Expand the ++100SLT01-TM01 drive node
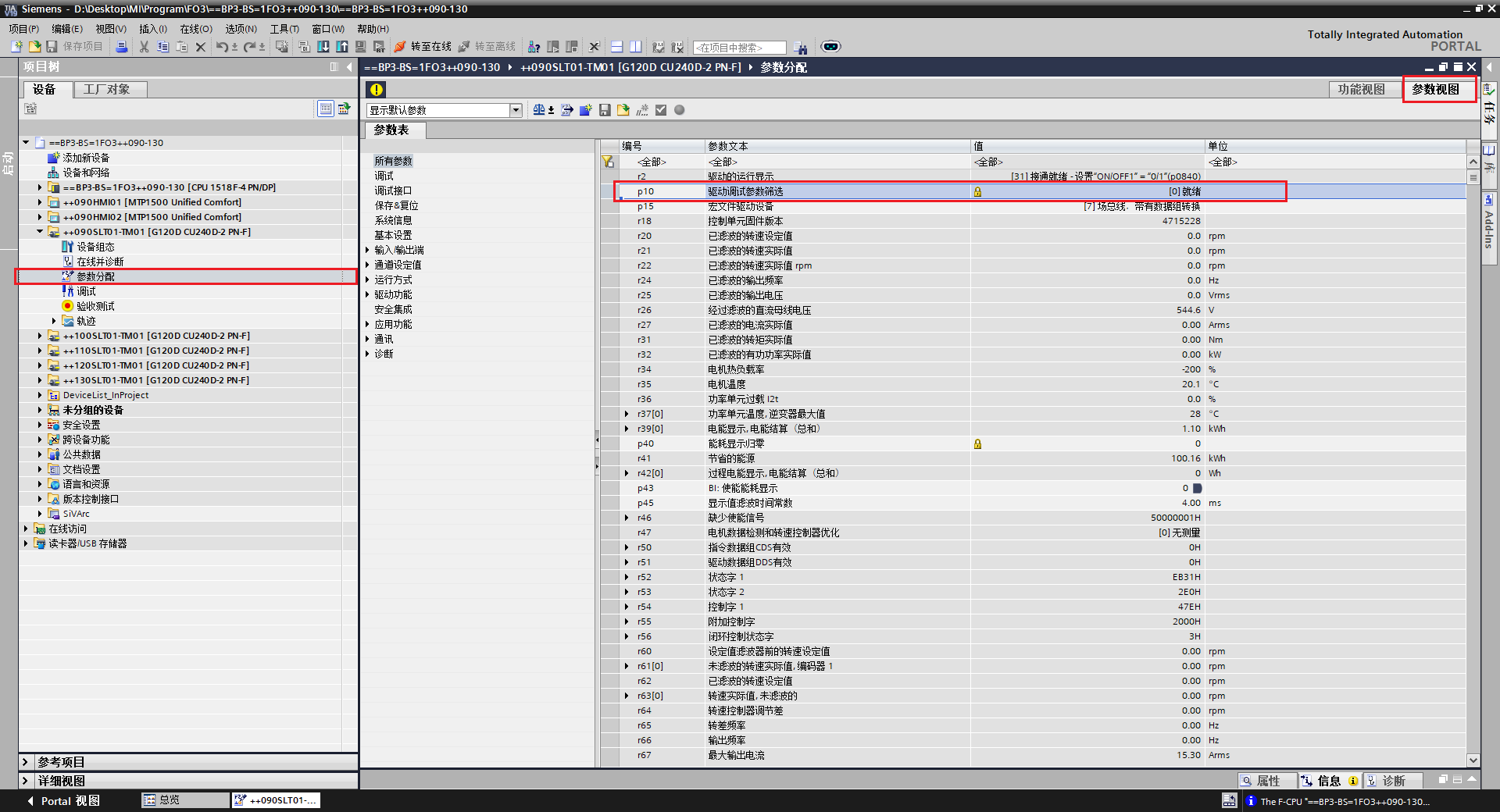The height and width of the screenshot is (812, 1500). pos(40,336)
